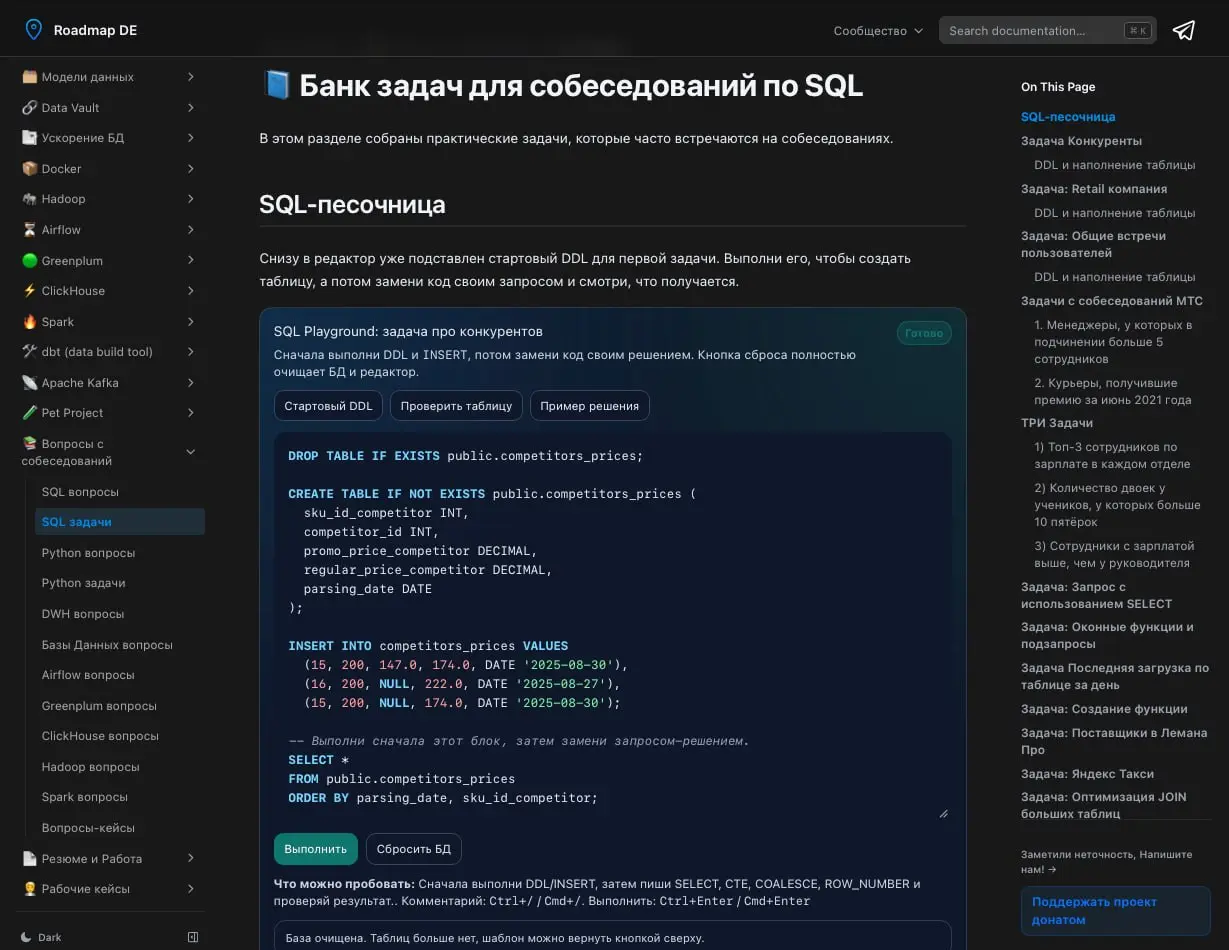
Task: Jump to Задача: Оптимизация JOIN больших таблиц
Action: (x=1103, y=805)
